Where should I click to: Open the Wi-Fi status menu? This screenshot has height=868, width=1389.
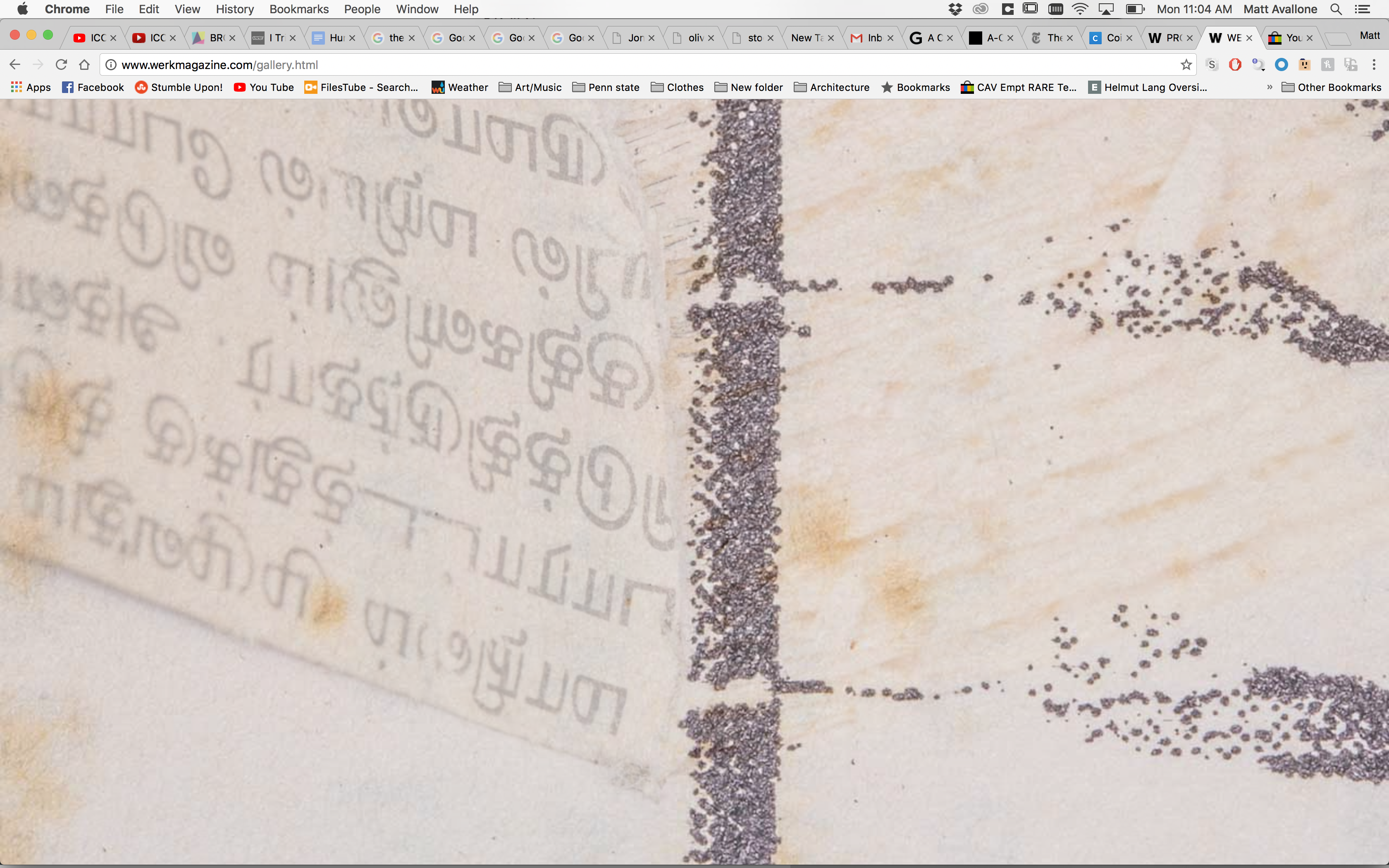[1080, 9]
